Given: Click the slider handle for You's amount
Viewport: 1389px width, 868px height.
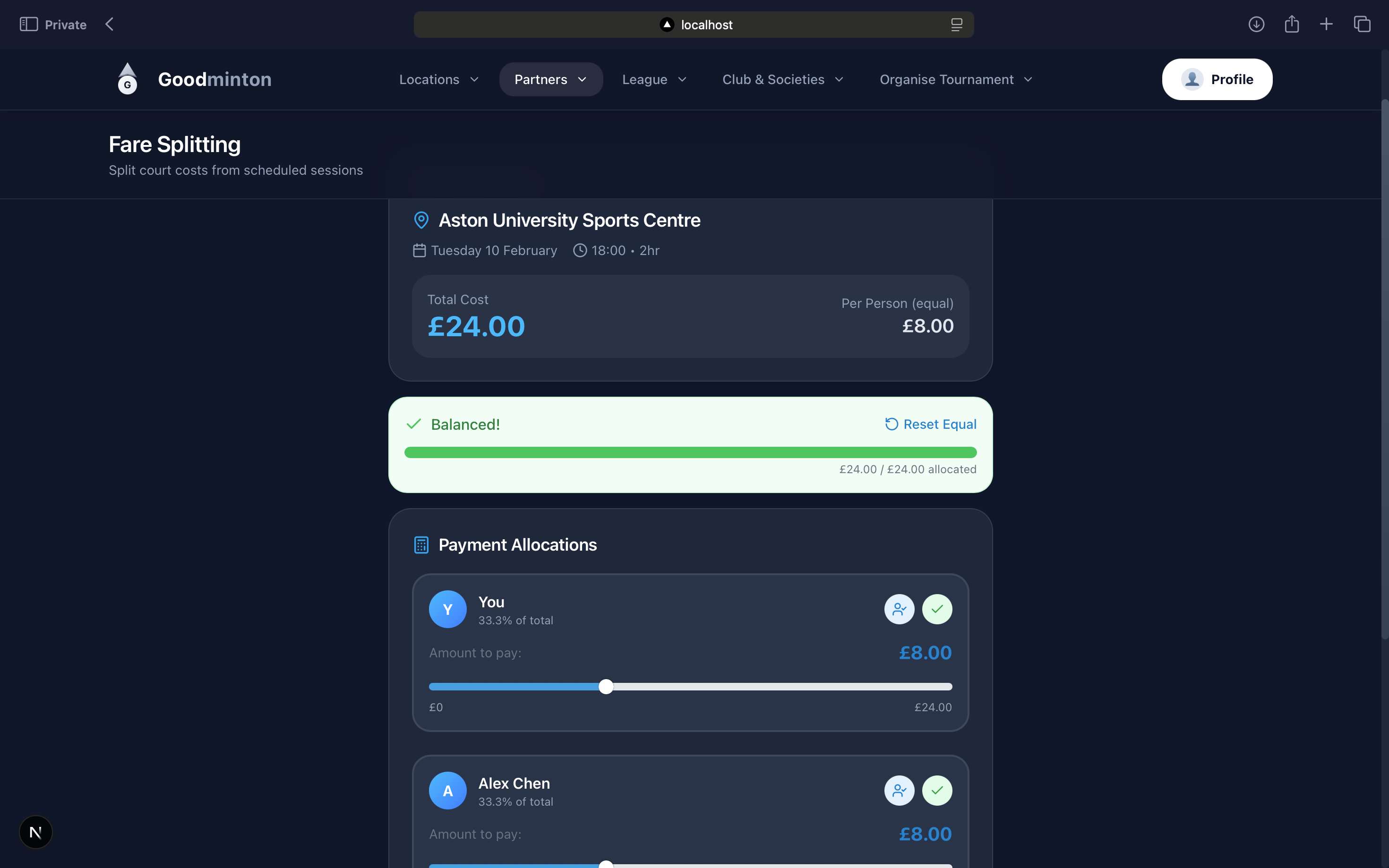Looking at the screenshot, I should 606,687.
